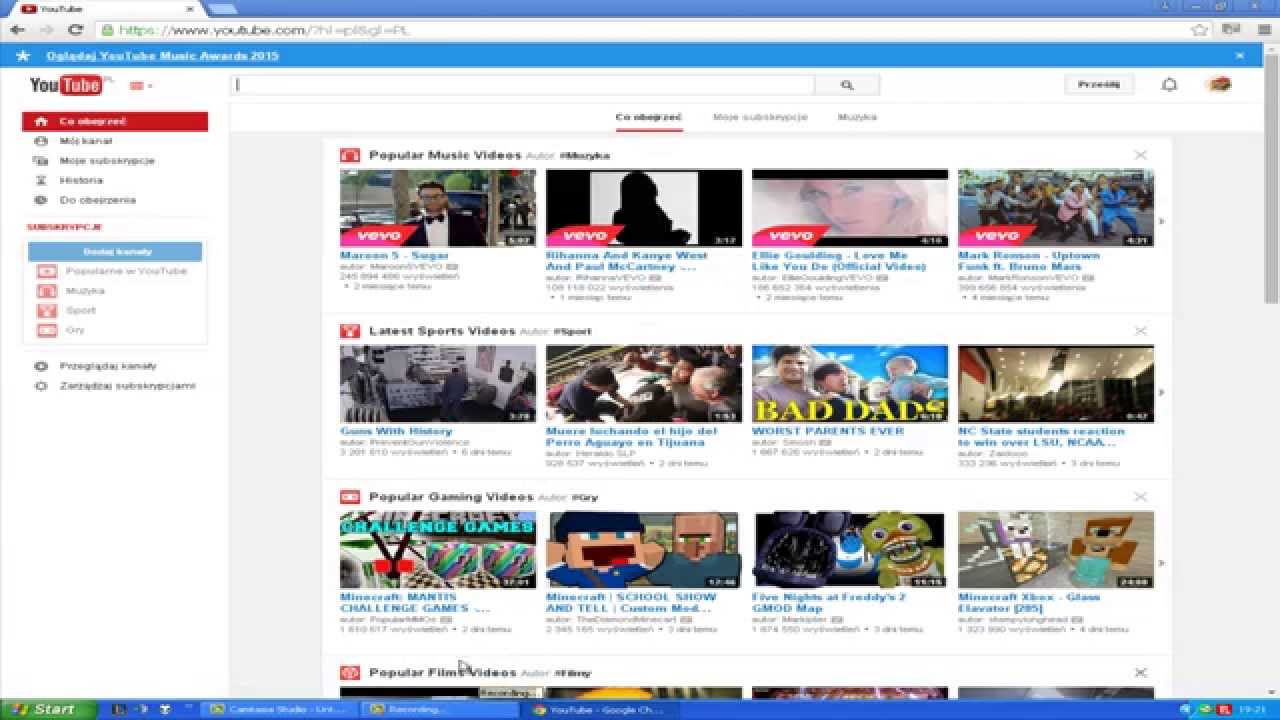
Task: Switch to the Moje subskrypcje tab
Action: [760, 117]
